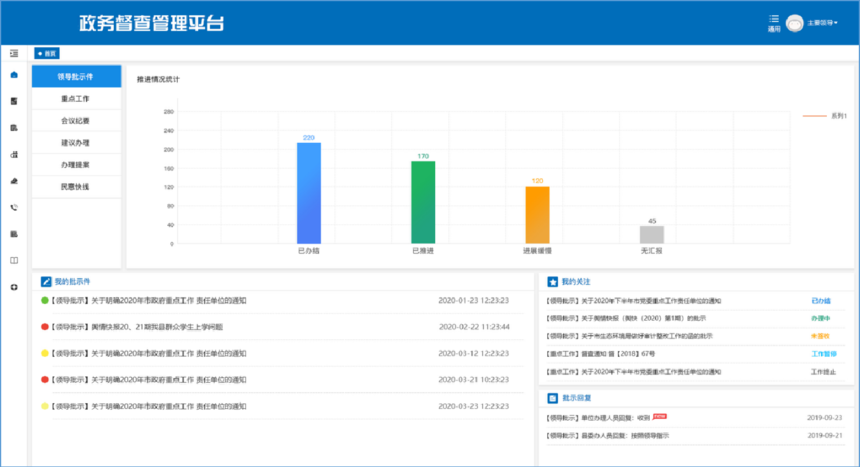Select 办理提案 in the left menu
Image resolution: width=860 pixels, height=467 pixels.
76,165
